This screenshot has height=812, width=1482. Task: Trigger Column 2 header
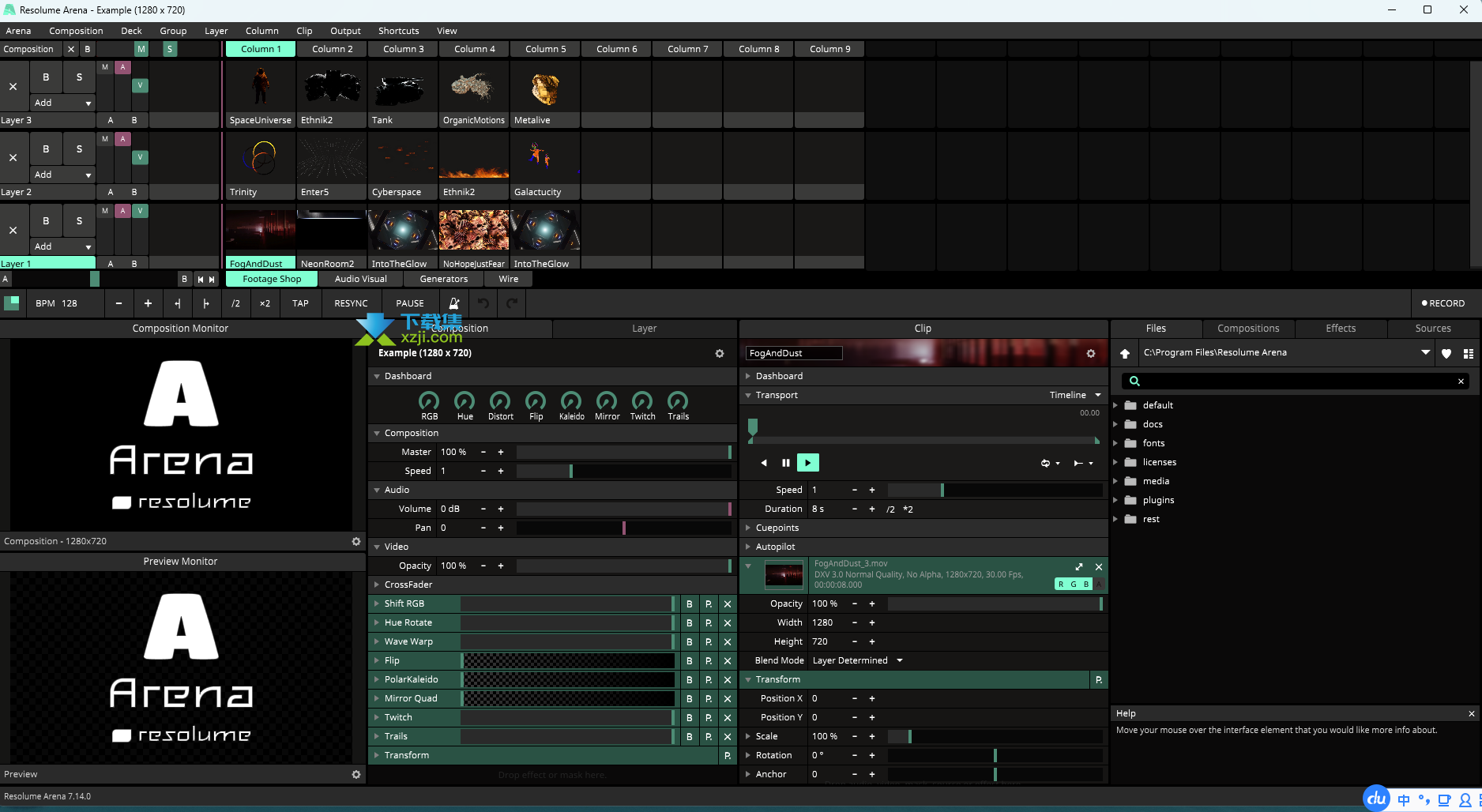pyautogui.click(x=332, y=49)
